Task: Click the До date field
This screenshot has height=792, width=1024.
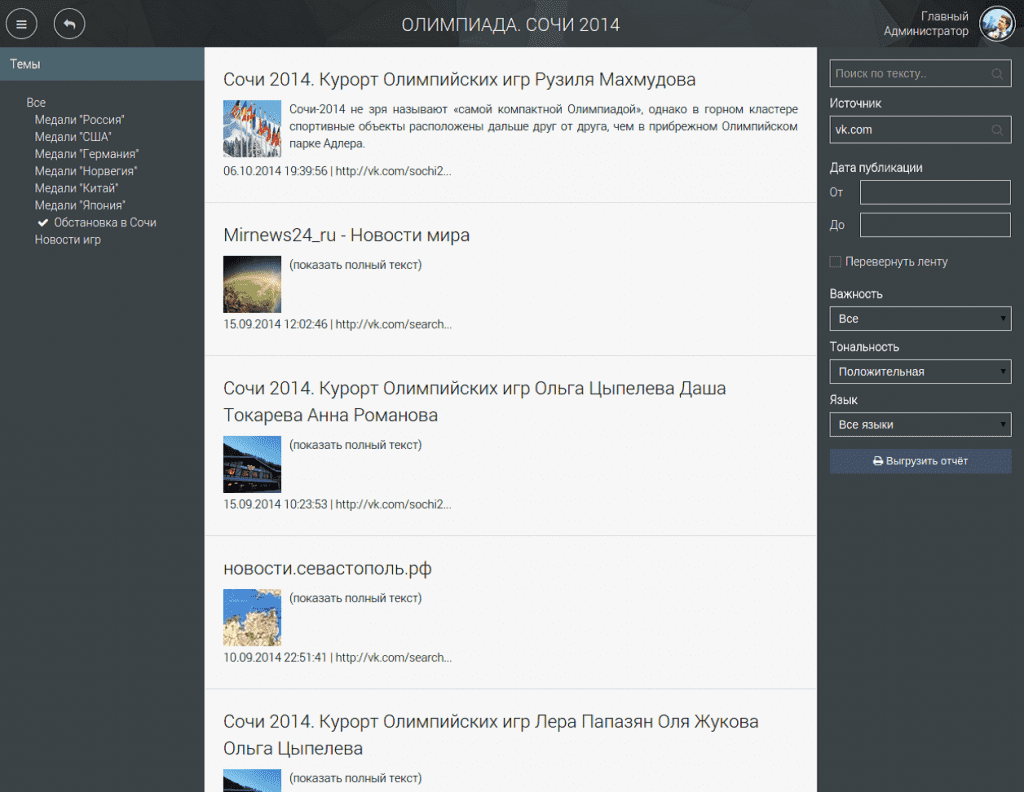Action: click(935, 225)
